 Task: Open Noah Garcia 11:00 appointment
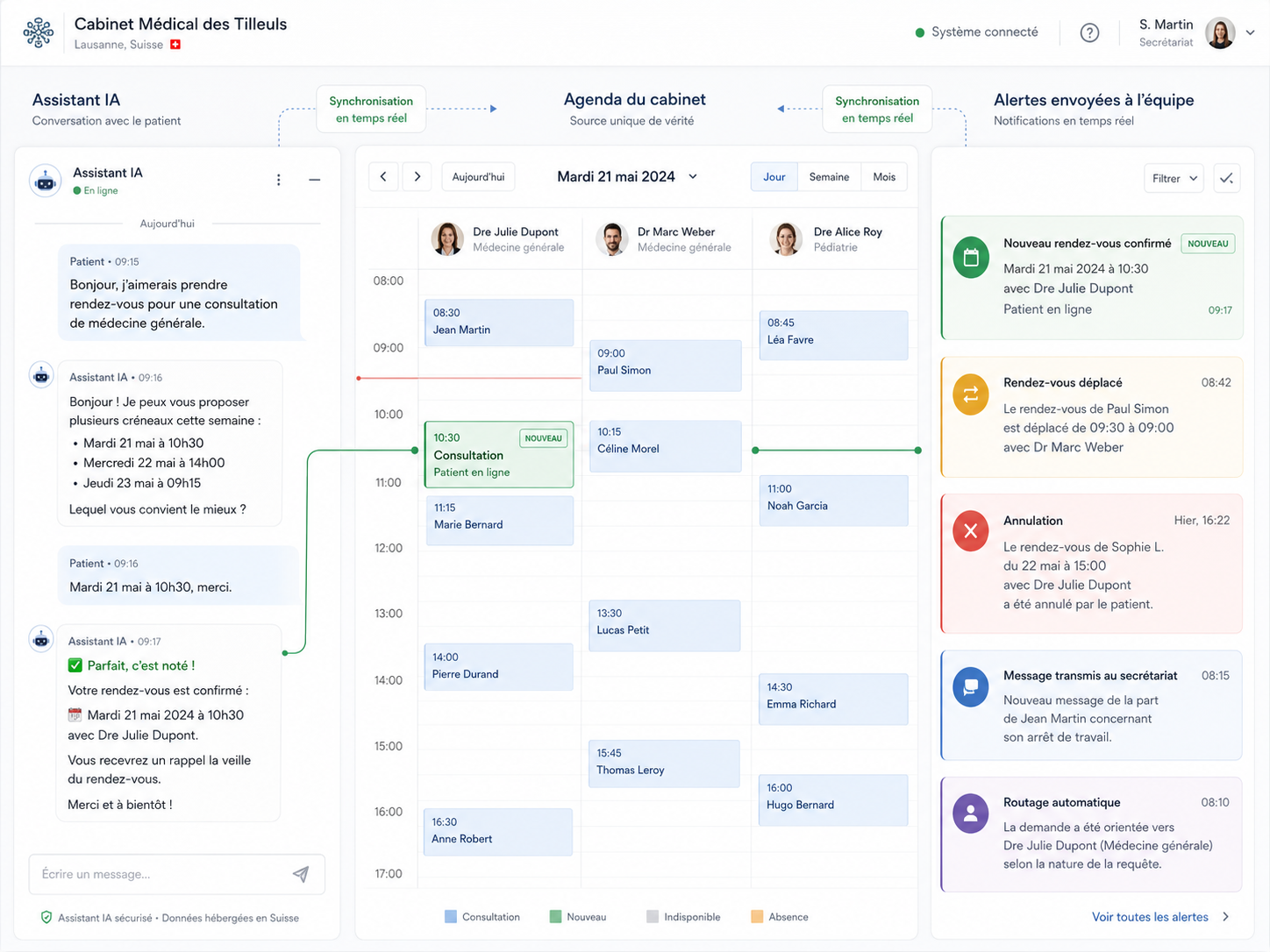[x=833, y=501]
